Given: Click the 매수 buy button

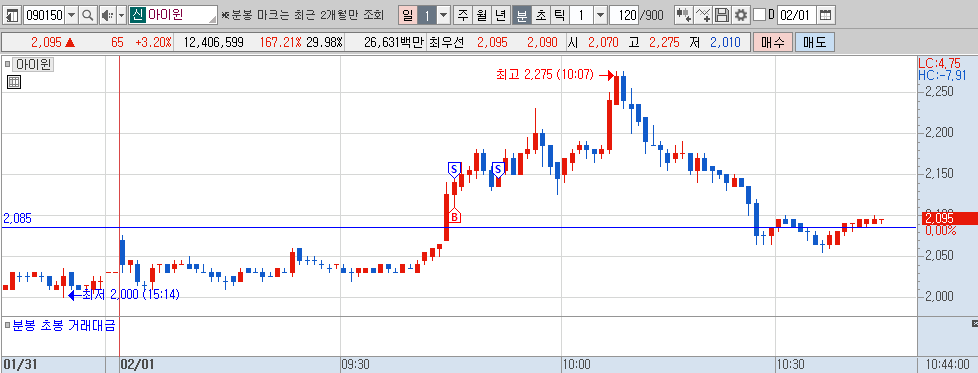Looking at the screenshot, I should [x=773, y=42].
